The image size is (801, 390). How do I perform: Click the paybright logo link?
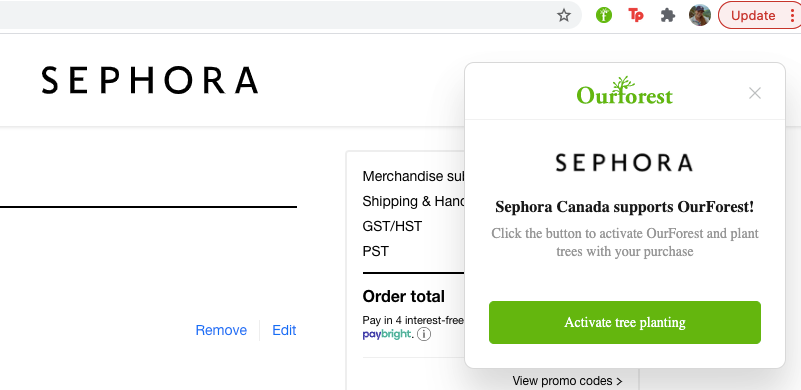click(386, 334)
